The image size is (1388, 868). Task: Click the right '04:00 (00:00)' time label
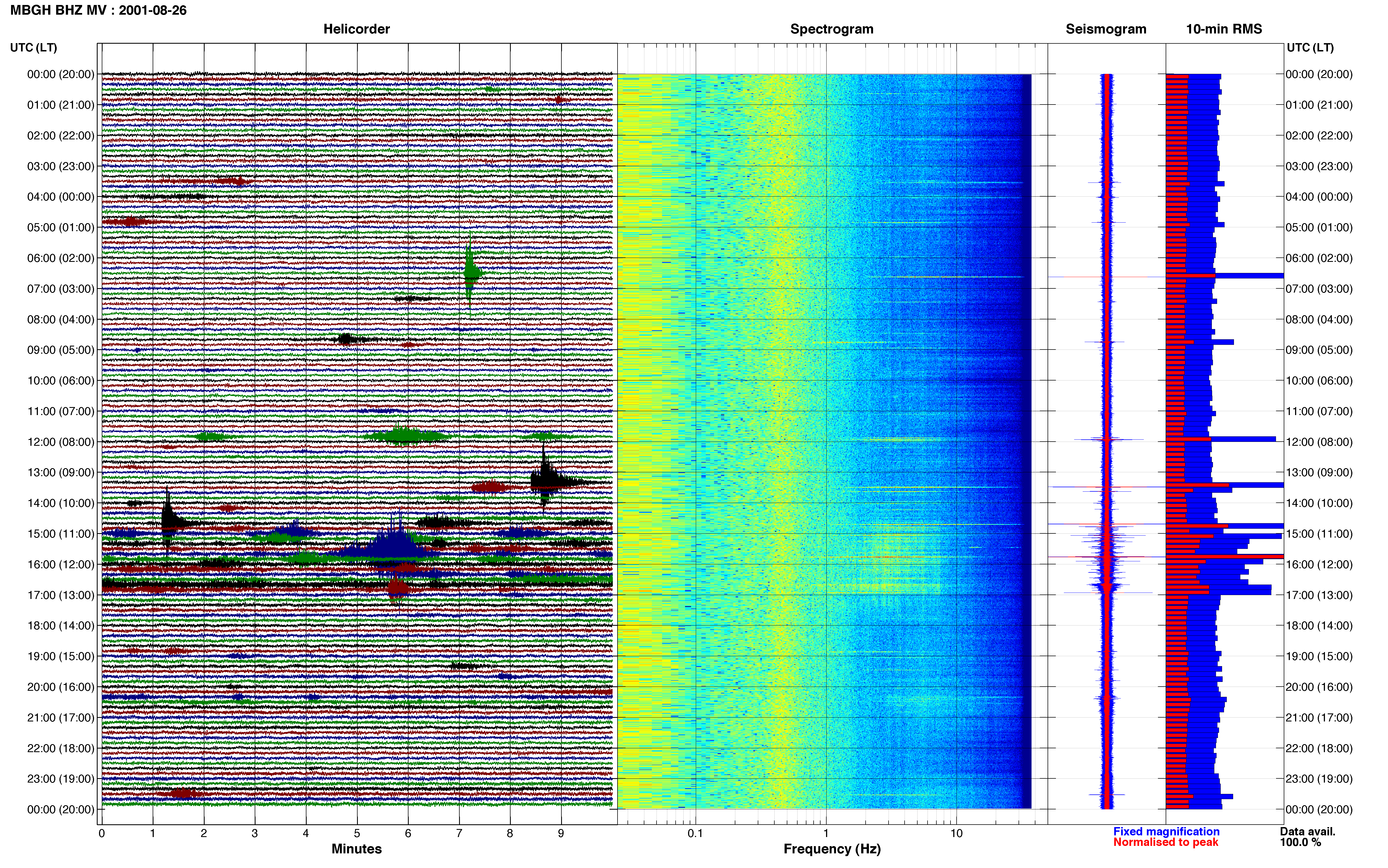tap(1319, 196)
